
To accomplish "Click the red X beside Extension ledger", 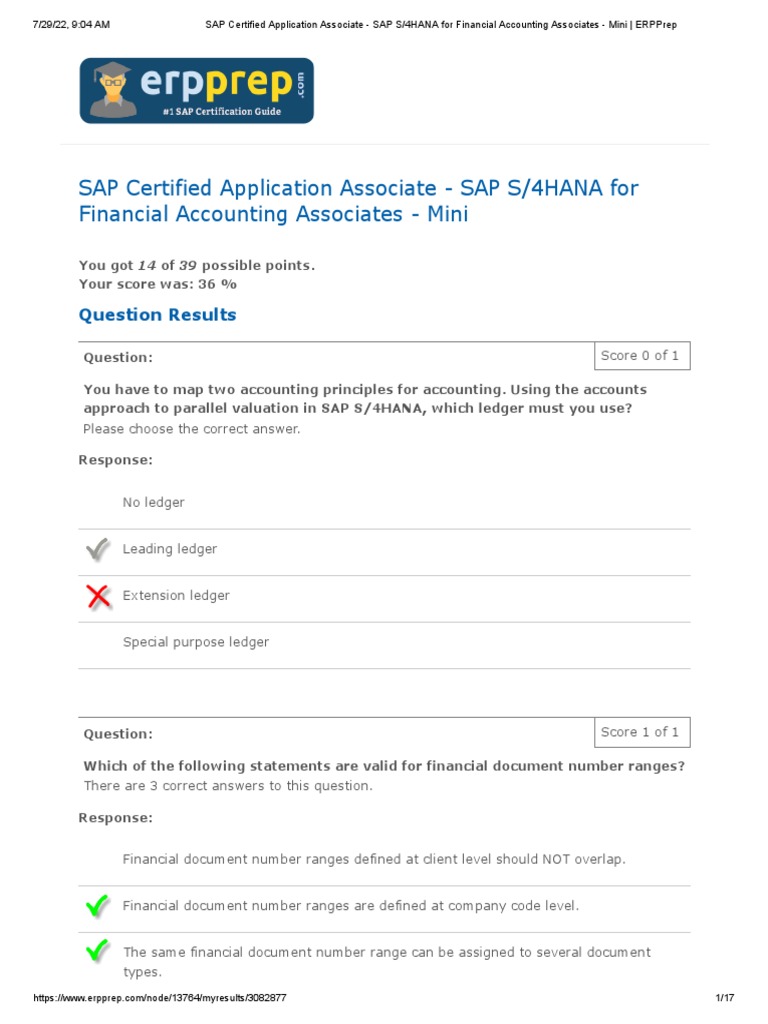I will pyautogui.click(x=98, y=596).
